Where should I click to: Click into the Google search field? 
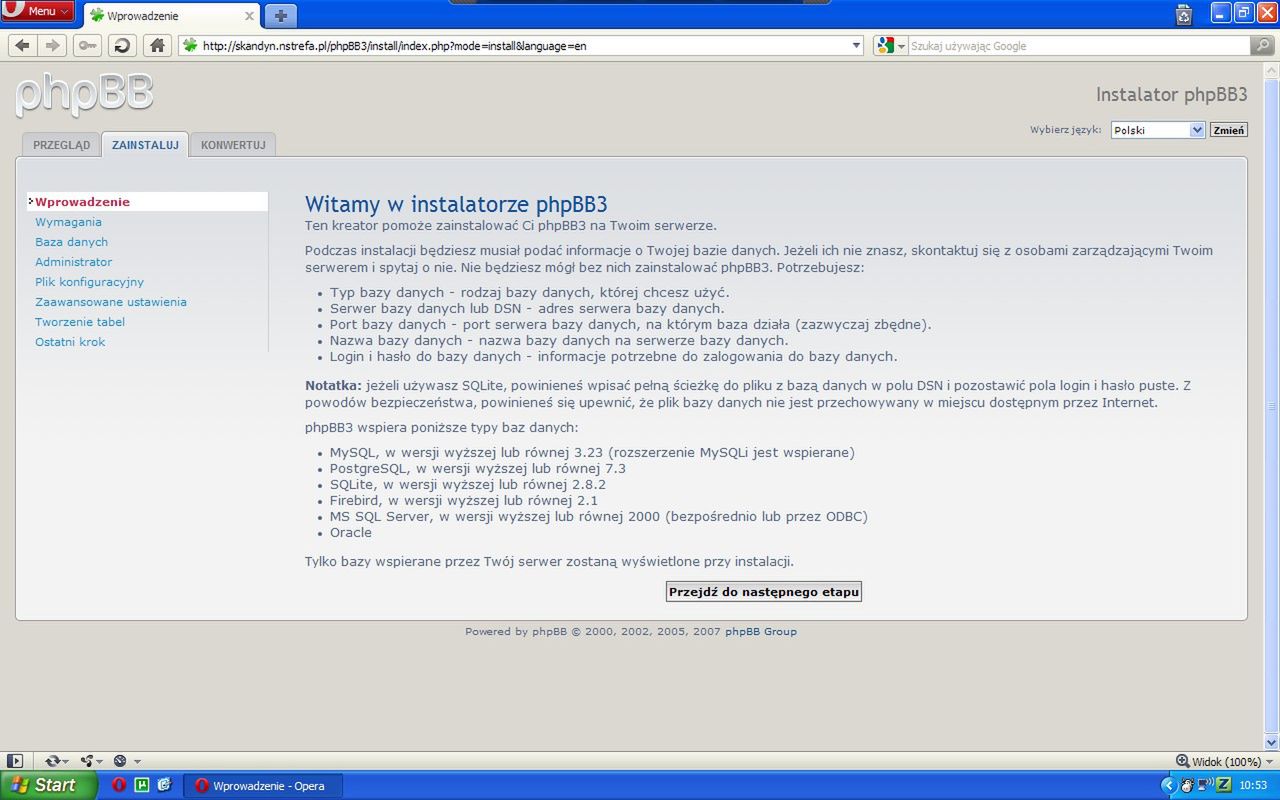tap(1078, 46)
